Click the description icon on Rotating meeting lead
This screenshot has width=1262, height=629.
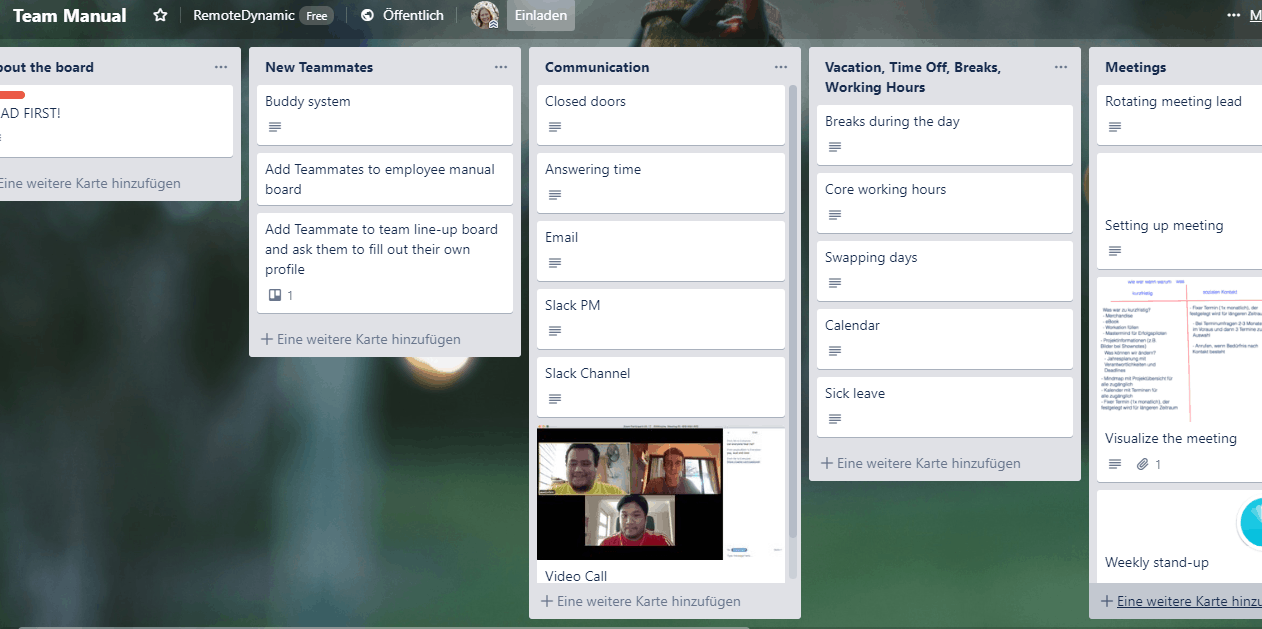click(1114, 127)
